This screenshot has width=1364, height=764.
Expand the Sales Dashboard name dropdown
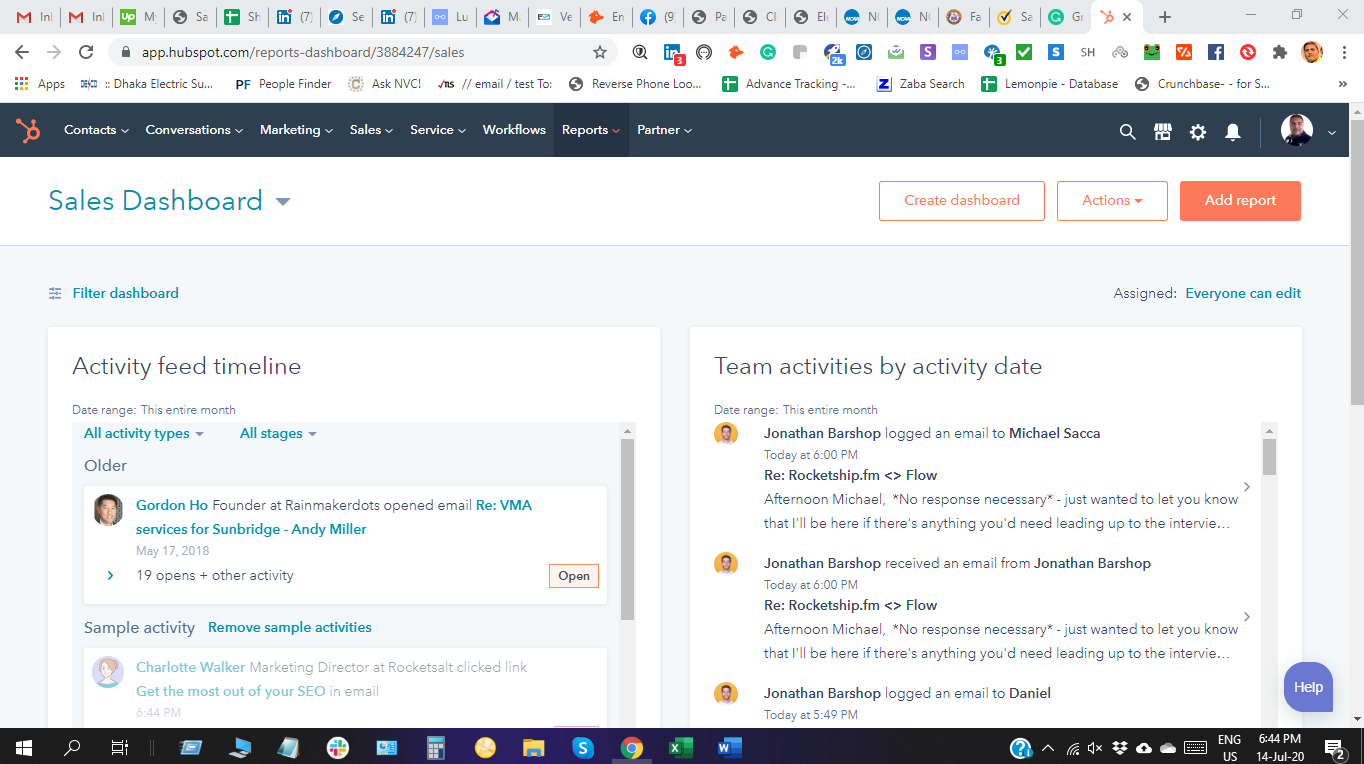[x=283, y=201]
